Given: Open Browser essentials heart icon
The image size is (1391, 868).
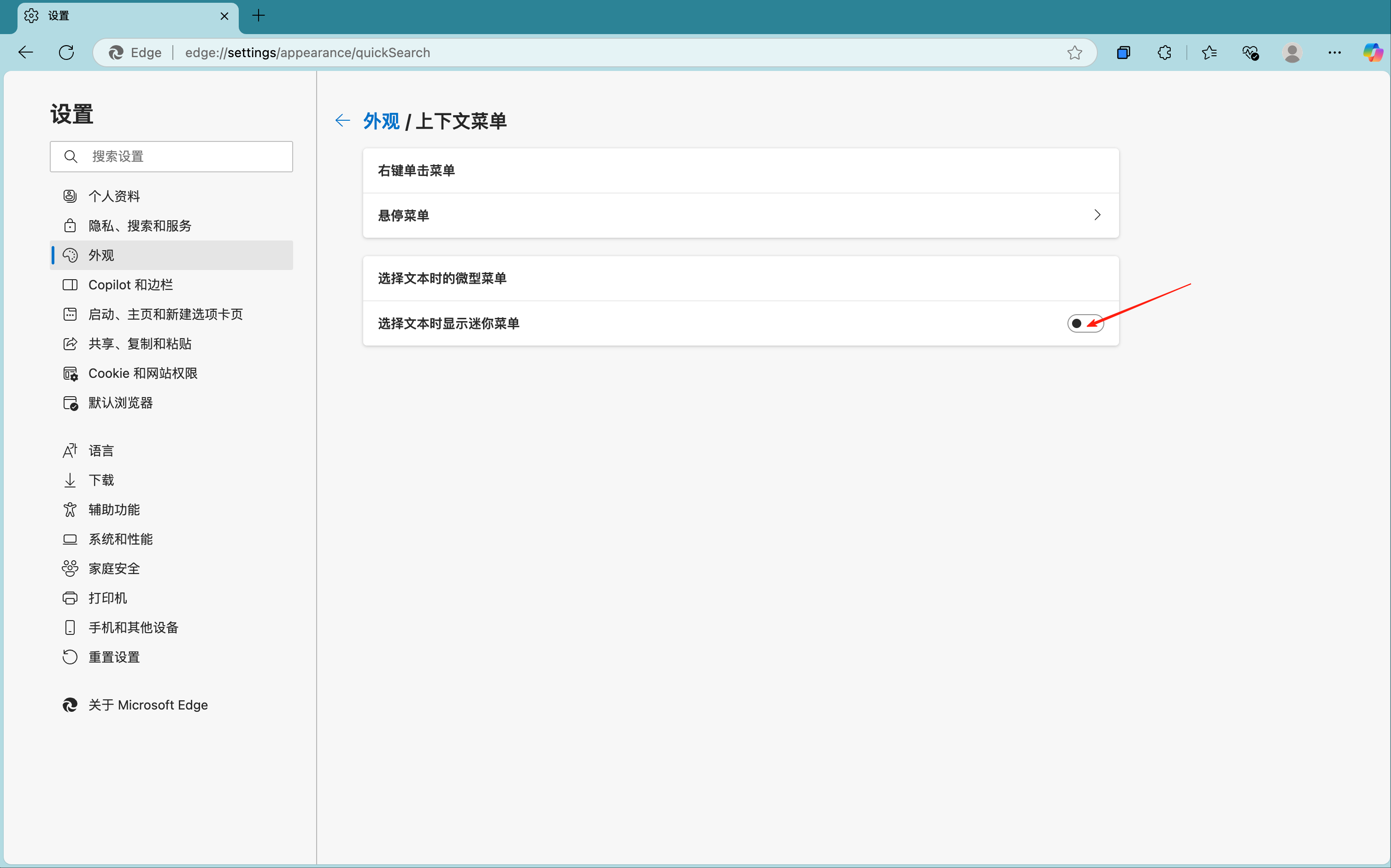Looking at the screenshot, I should pyautogui.click(x=1250, y=53).
